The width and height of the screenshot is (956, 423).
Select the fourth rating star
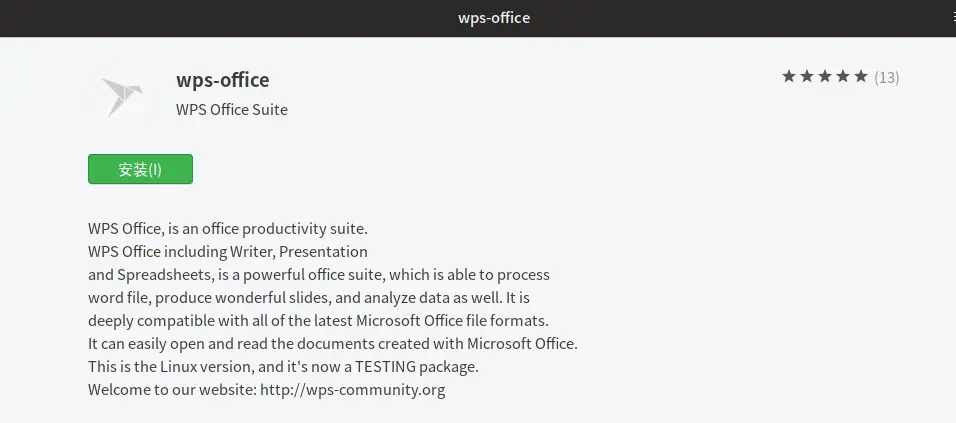tap(843, 77)
